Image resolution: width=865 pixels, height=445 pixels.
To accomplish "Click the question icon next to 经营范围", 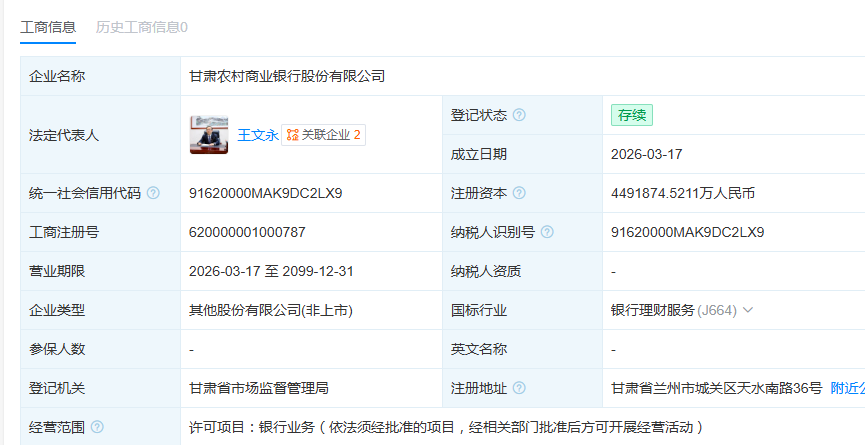I will point(97,427).
